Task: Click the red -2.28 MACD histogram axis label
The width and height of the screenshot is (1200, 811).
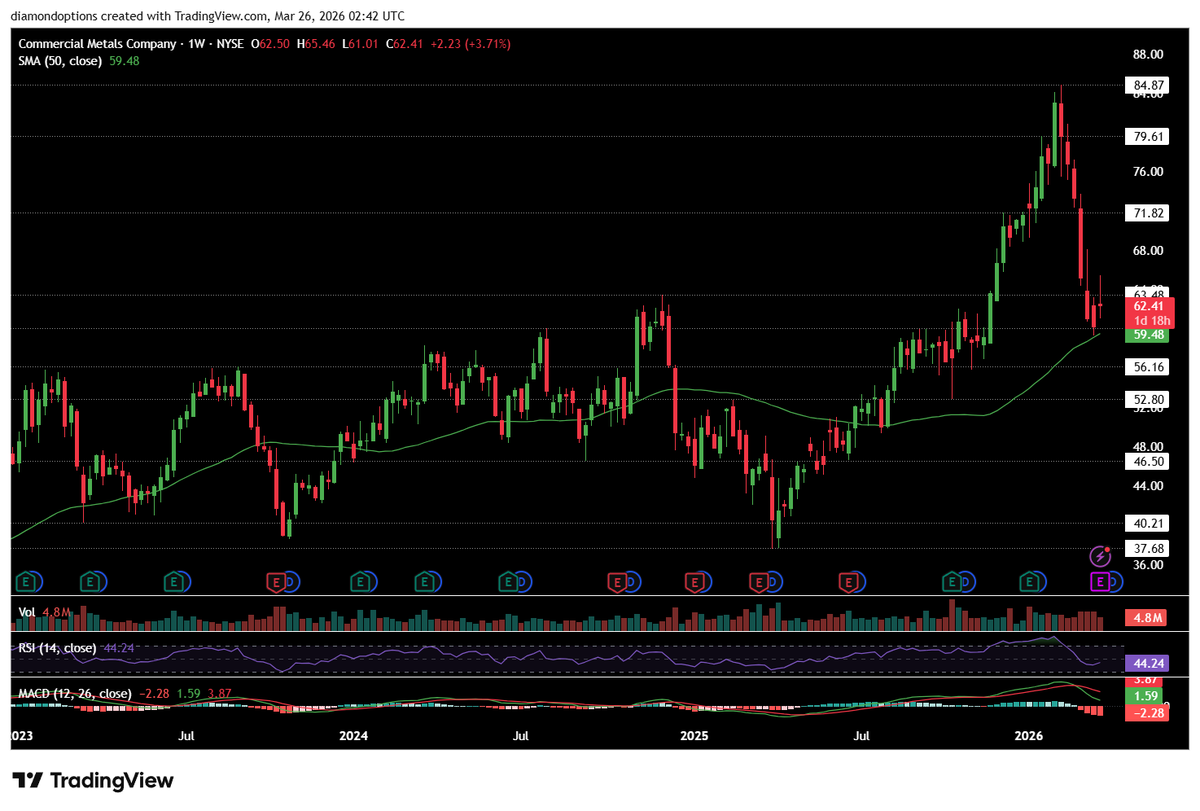Action: pyautogui.click(x=1146, y=712)
